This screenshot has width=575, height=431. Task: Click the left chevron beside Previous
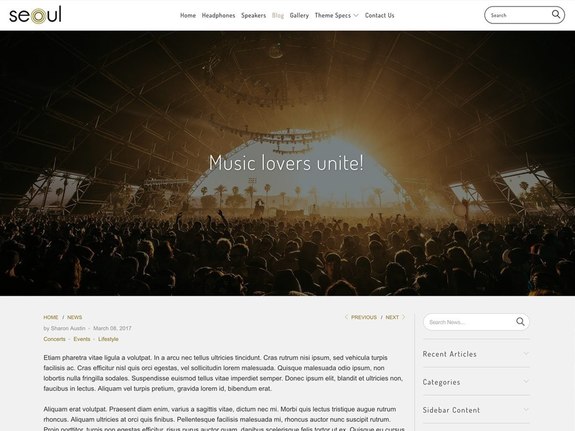(346, 317)
